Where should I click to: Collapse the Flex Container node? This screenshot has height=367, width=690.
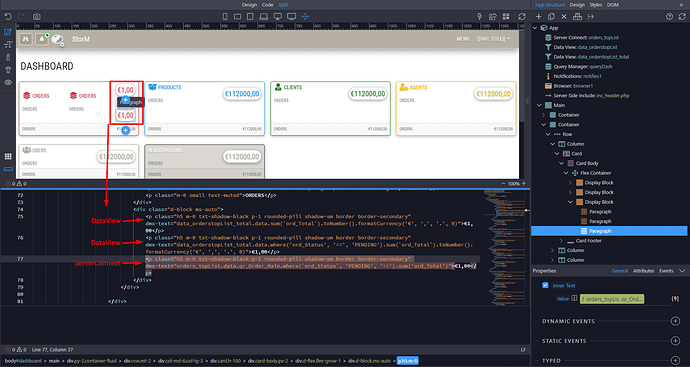click(566, 173)
